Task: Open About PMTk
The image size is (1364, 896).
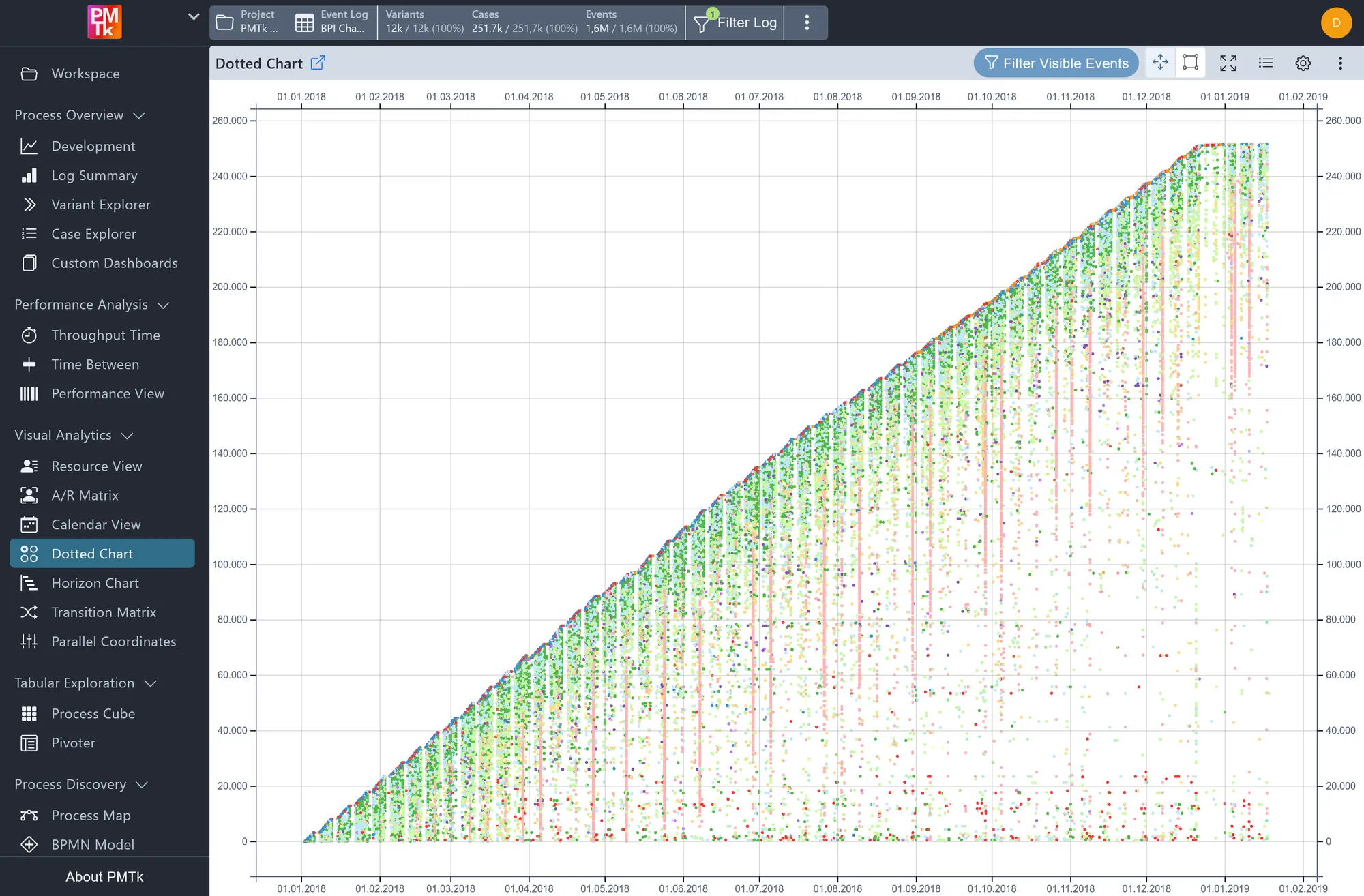Action: pos(104,876)
